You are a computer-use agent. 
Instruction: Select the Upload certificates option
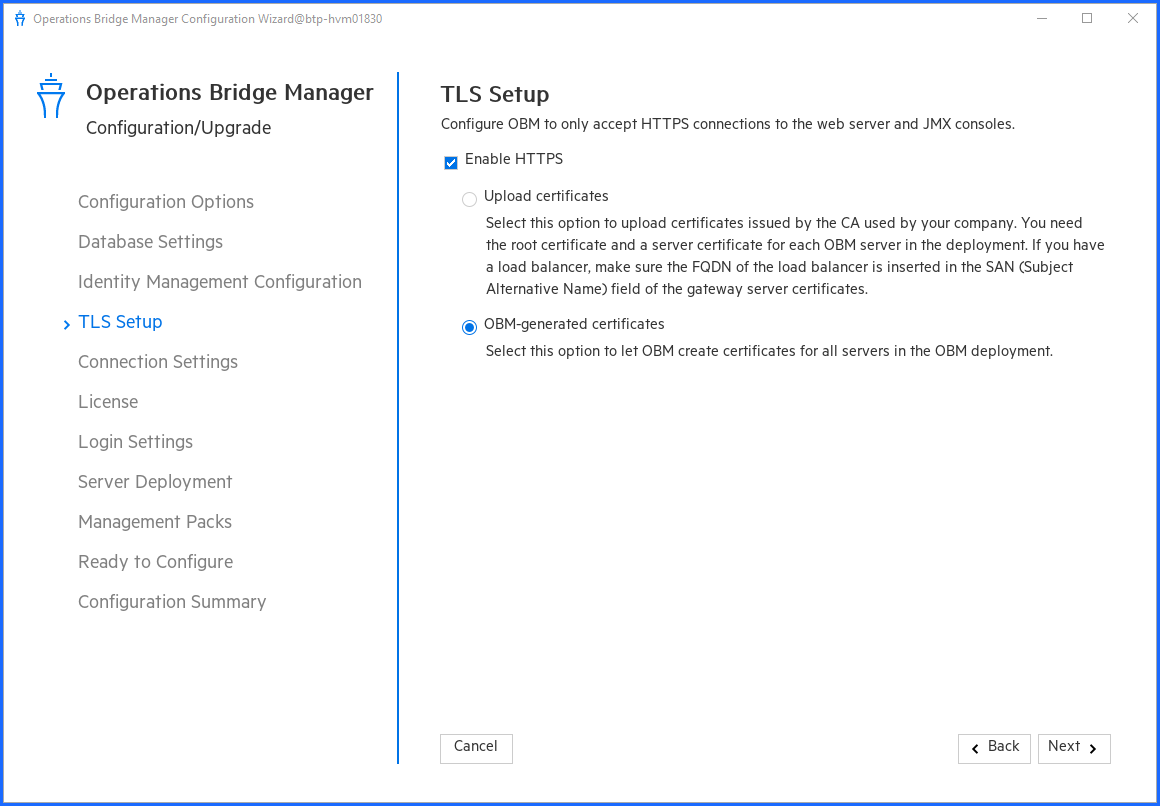469,199
